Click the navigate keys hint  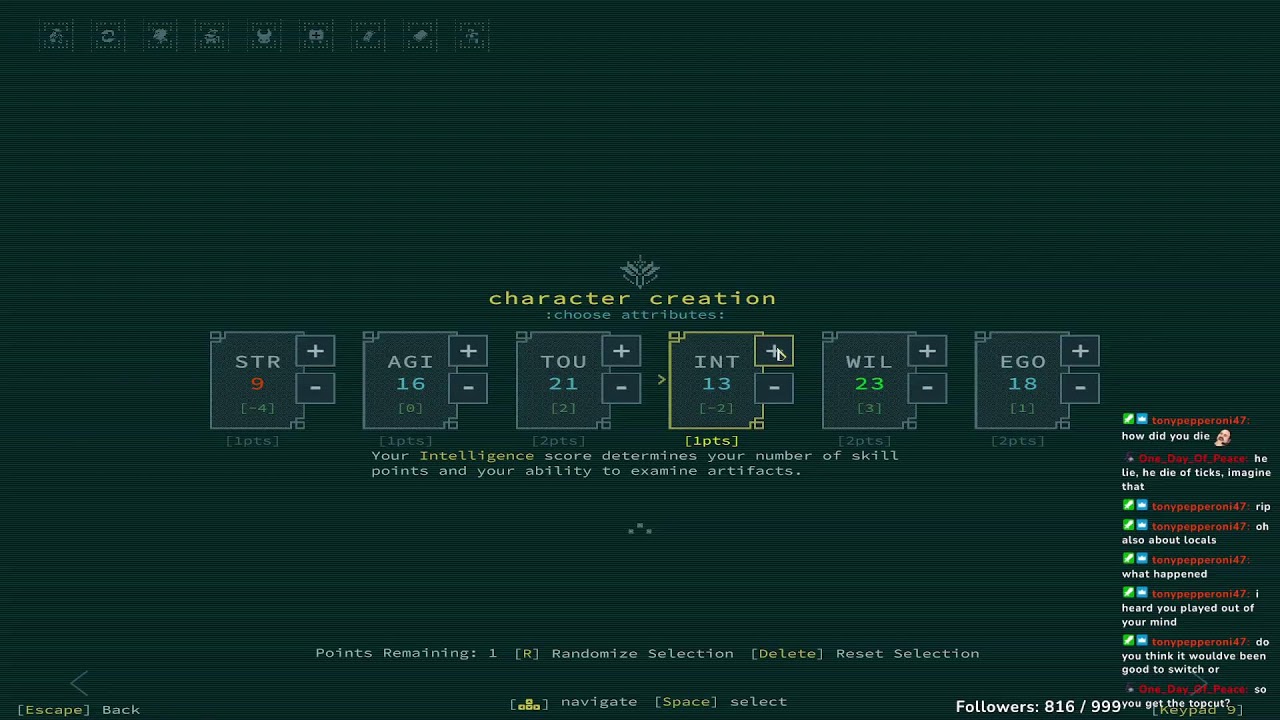click(573, 702)
